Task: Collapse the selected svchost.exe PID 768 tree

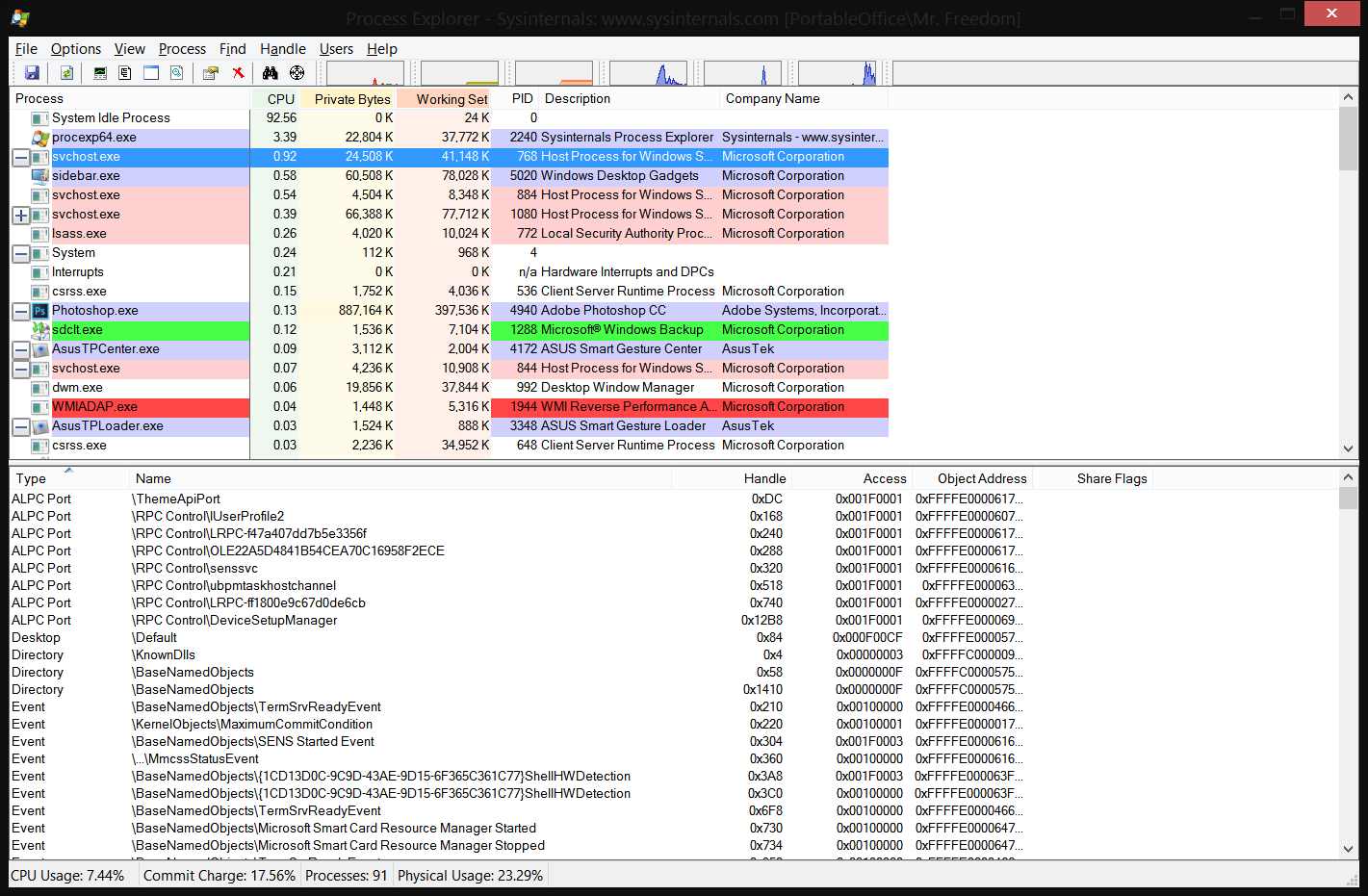Action: [x=21, y=157]
